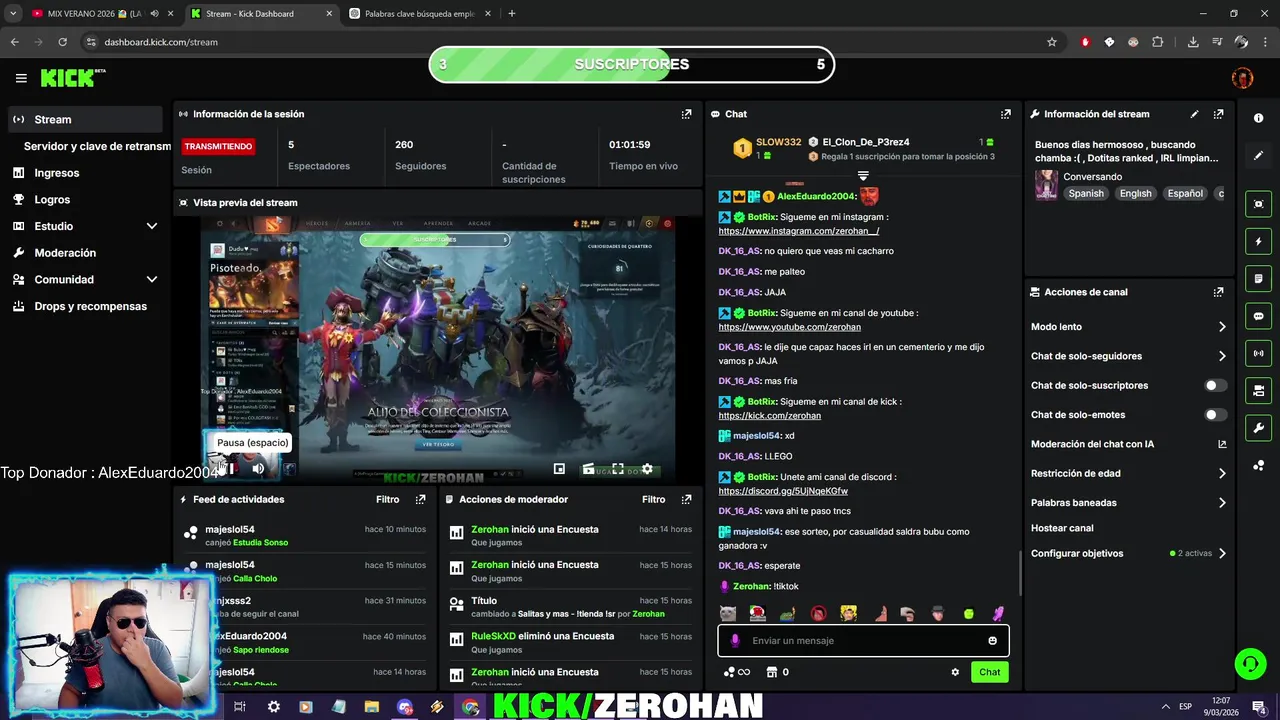Toggle the wrench stream info widget in right rail
1280x720 pixels.
click(x=1258, y=428)
